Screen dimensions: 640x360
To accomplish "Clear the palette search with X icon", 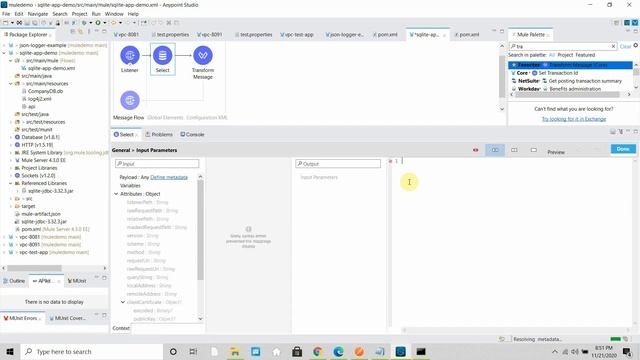I will click(613, 47).
